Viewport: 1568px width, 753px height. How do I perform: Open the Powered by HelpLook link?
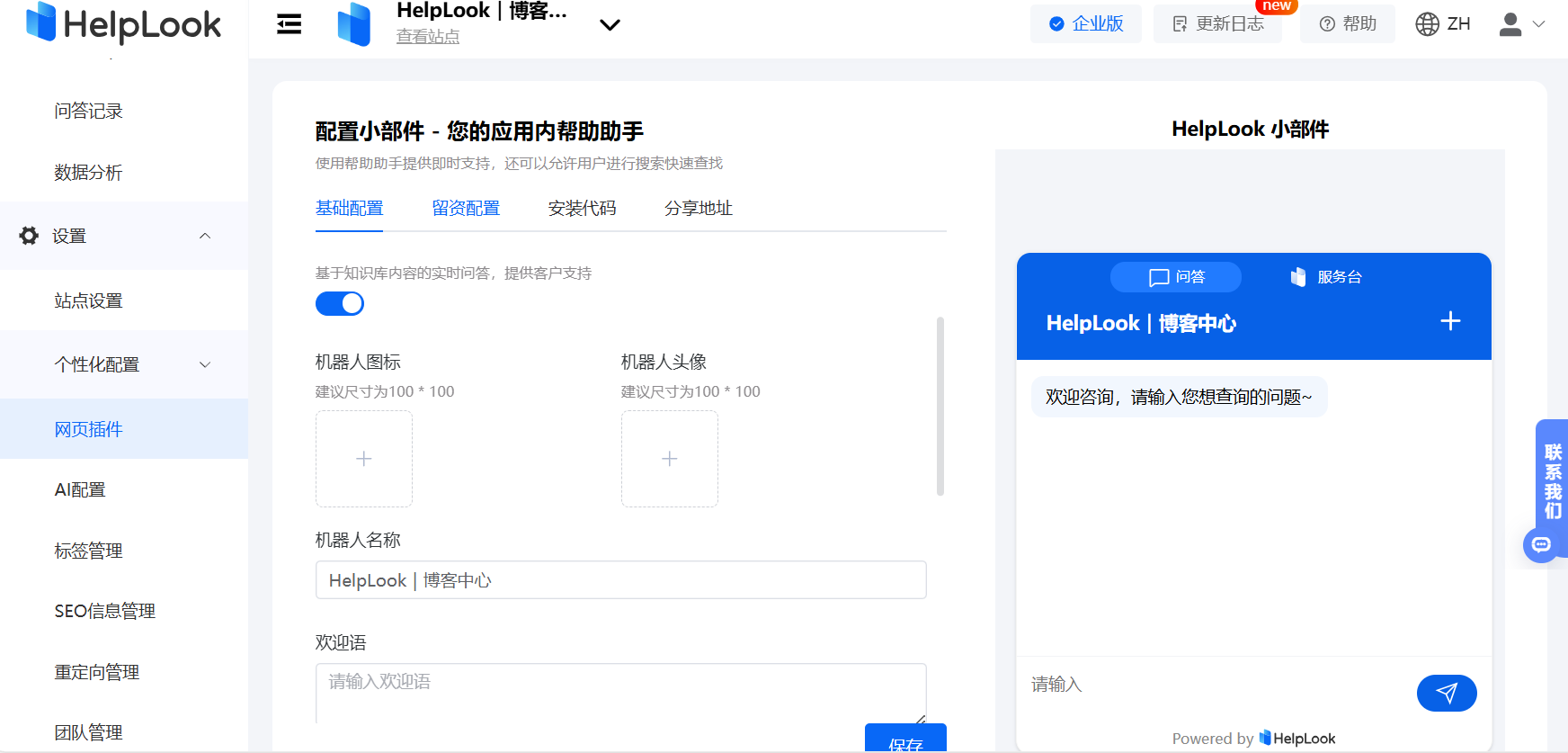1253,739
